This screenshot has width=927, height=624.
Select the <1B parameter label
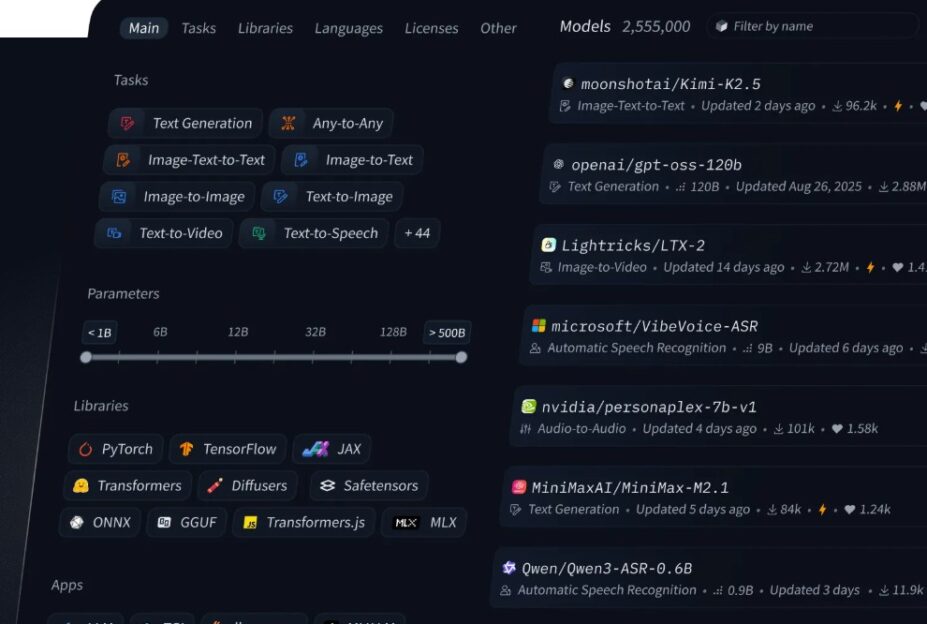pos(99,332)
